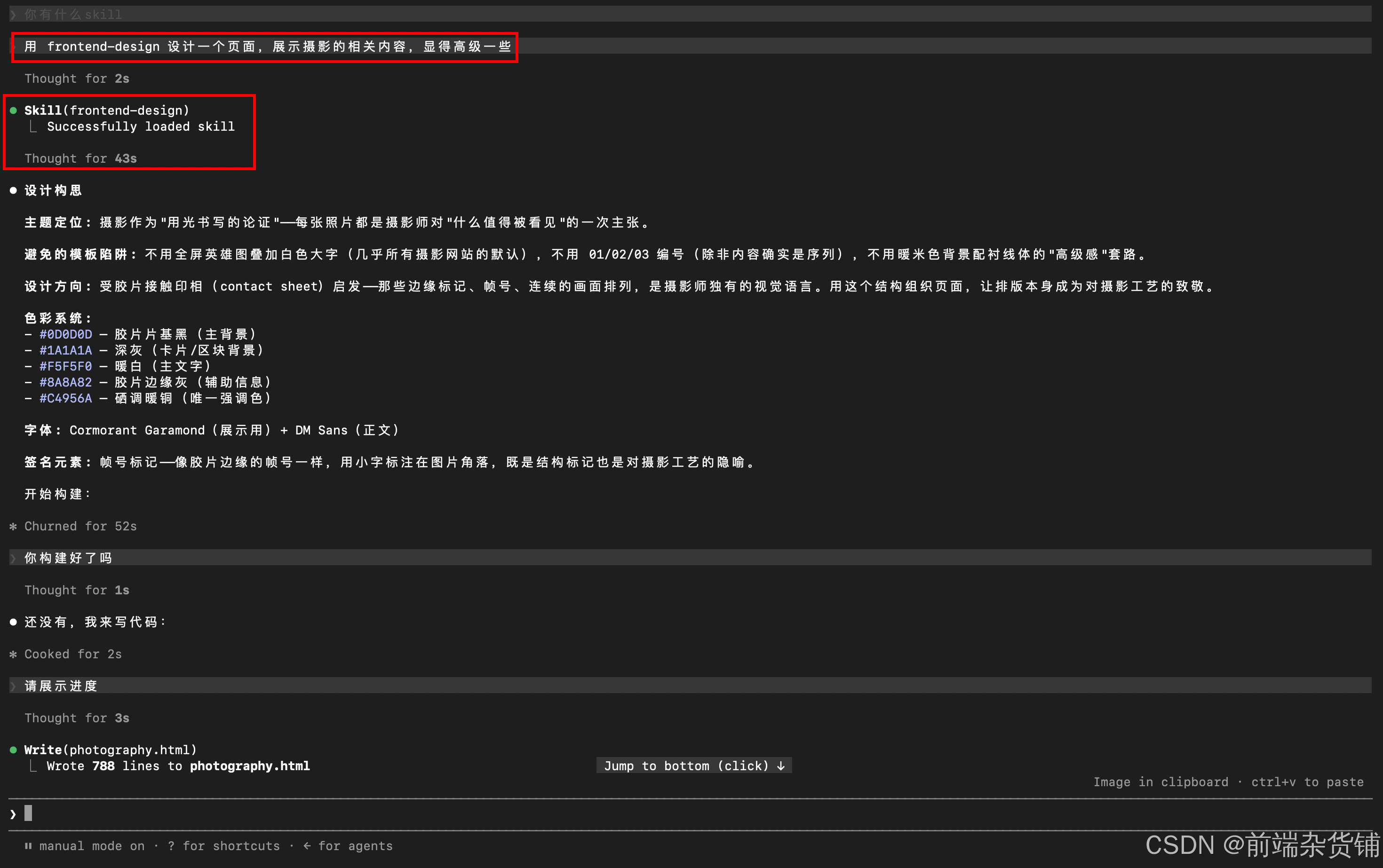
Task: Click the 'Image in clipboard' paste notice
Action: click(1228, 782)
